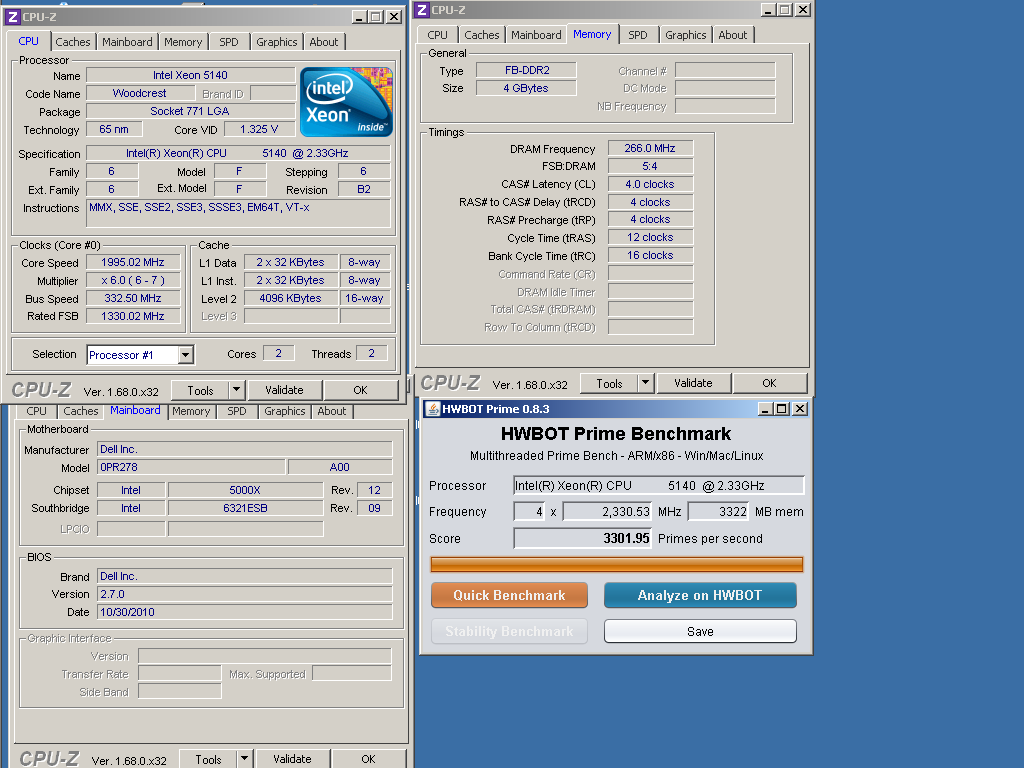Click Validate in the Memory window
1024x768 pixels.
pos(693,383)
